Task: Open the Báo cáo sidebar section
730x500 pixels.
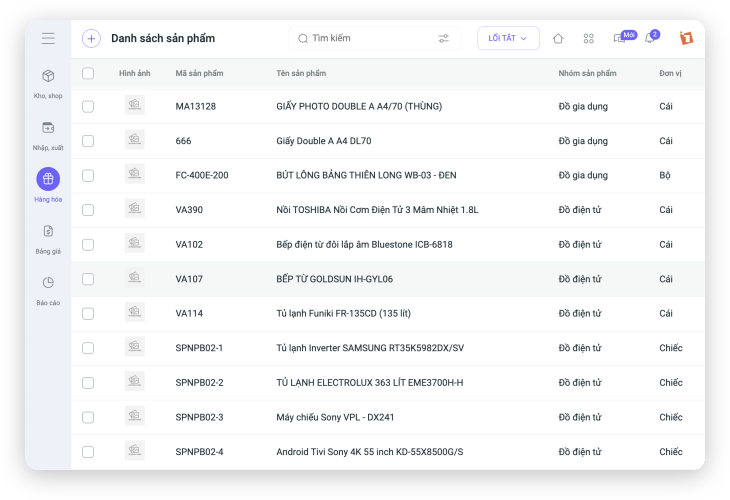Action: pyautogui.click(x=48, y=288)
